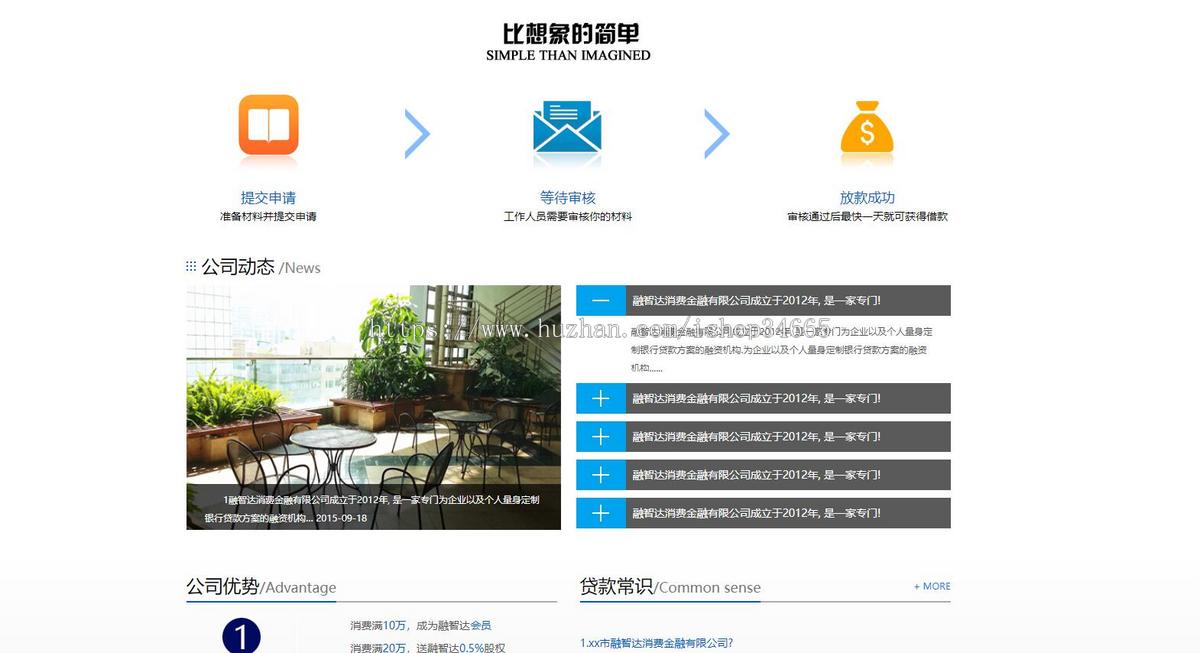Click the blue envelope icon for 等待审核
The image size is (1200, 653).
click(x=567, y=127)
